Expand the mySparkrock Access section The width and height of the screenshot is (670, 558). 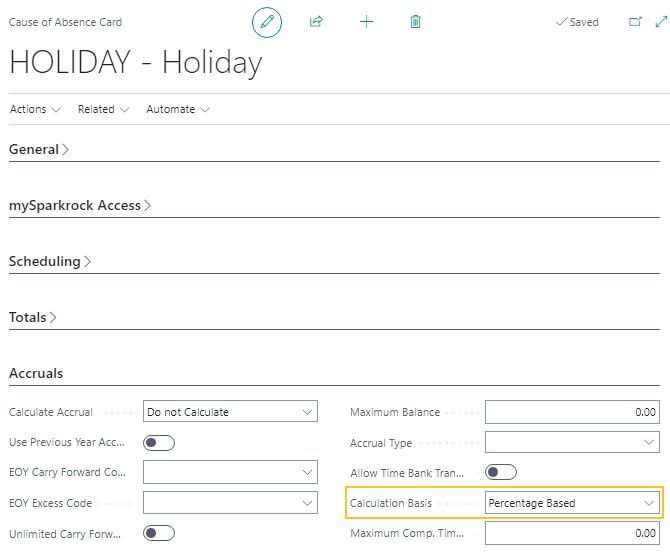pos(80,205)
